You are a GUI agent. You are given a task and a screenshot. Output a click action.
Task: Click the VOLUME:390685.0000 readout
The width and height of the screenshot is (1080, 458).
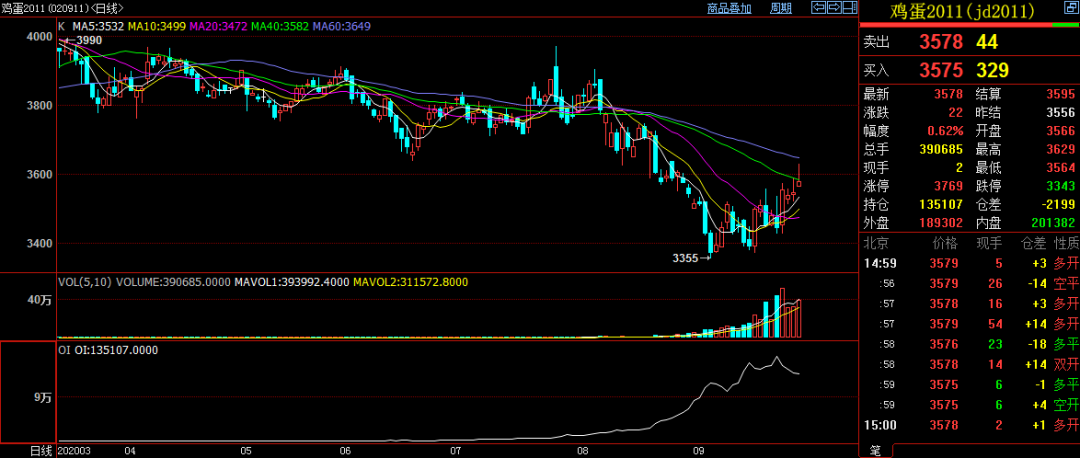(x=173, y=282)
